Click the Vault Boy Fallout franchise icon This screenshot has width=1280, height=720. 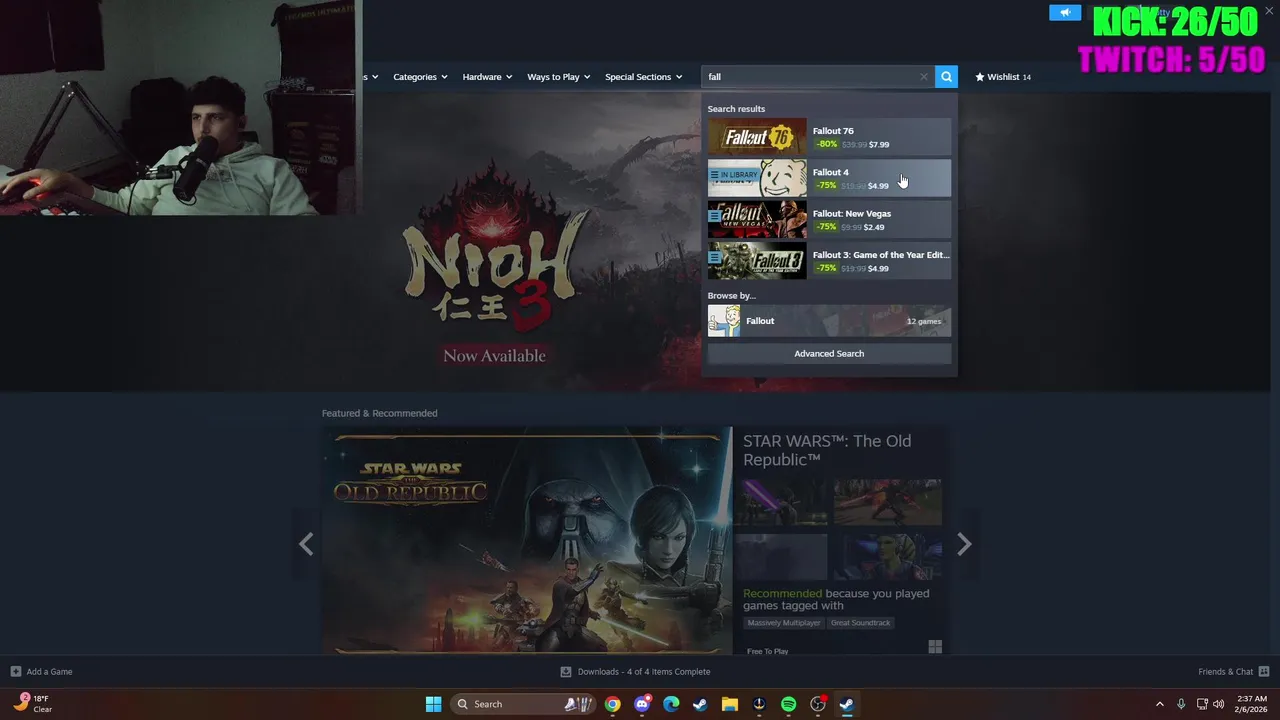pos(724,321)
